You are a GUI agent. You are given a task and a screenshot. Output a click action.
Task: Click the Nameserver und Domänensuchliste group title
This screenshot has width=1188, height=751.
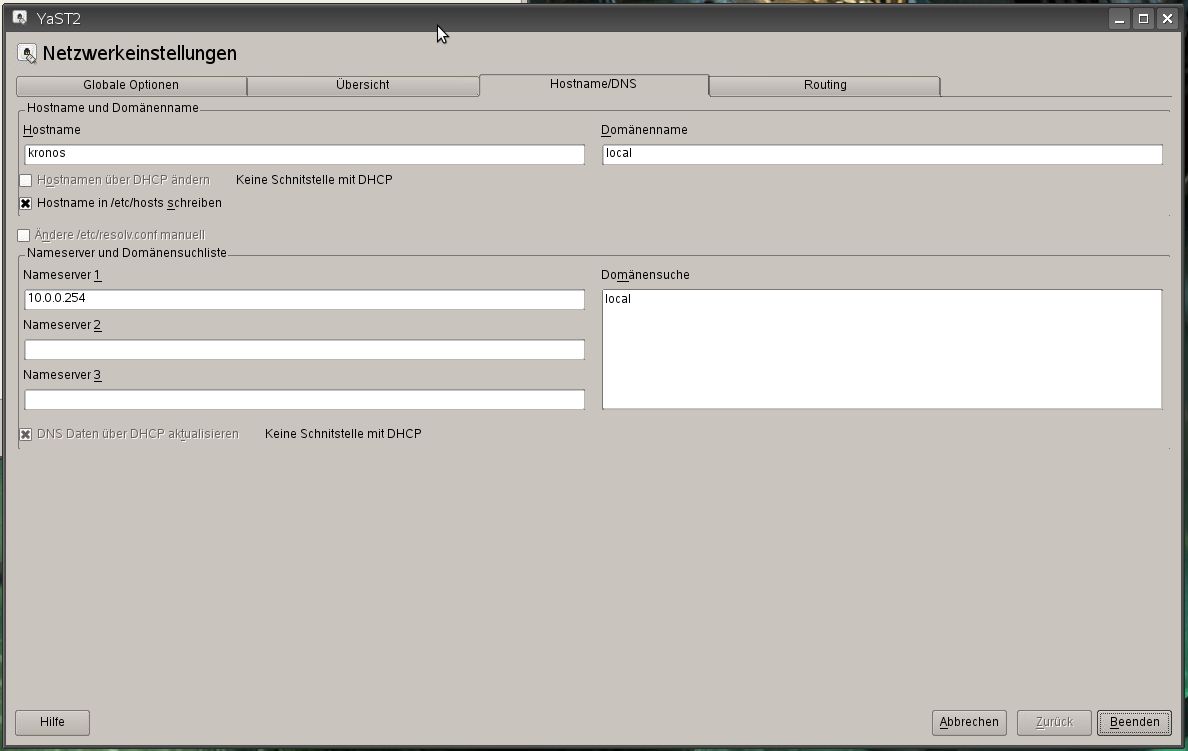(127, 253)
